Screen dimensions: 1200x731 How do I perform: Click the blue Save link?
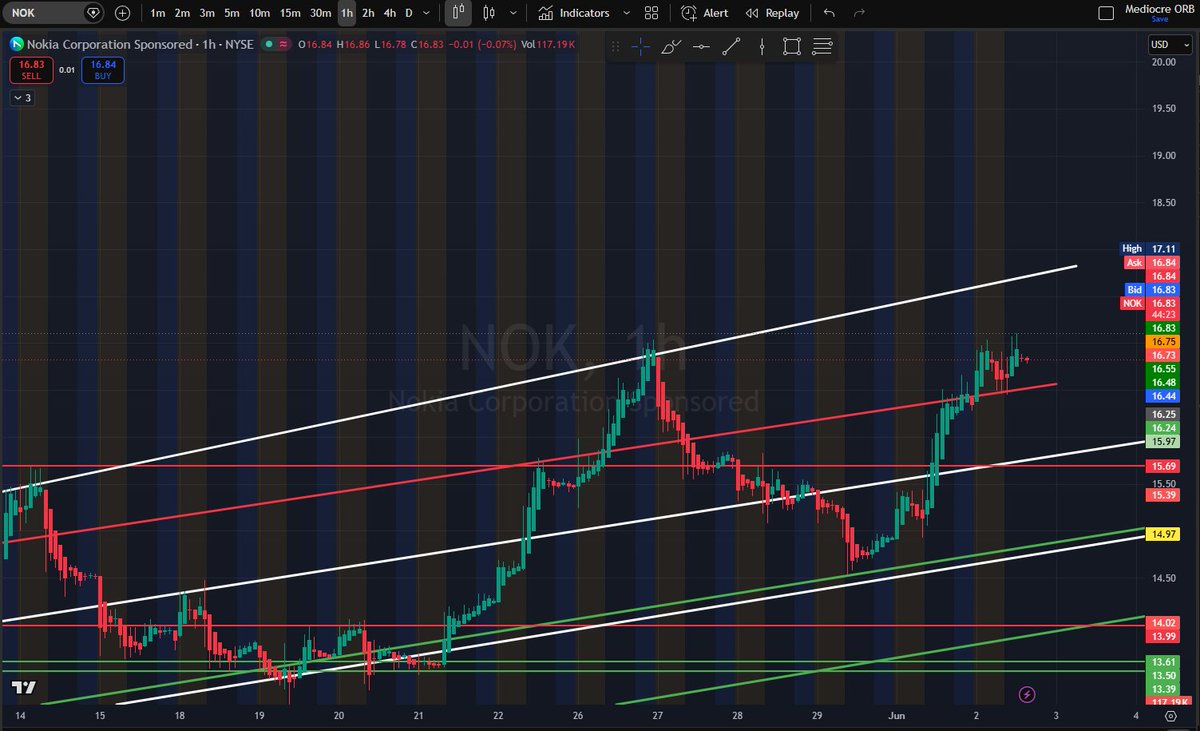pos(1158,19)
